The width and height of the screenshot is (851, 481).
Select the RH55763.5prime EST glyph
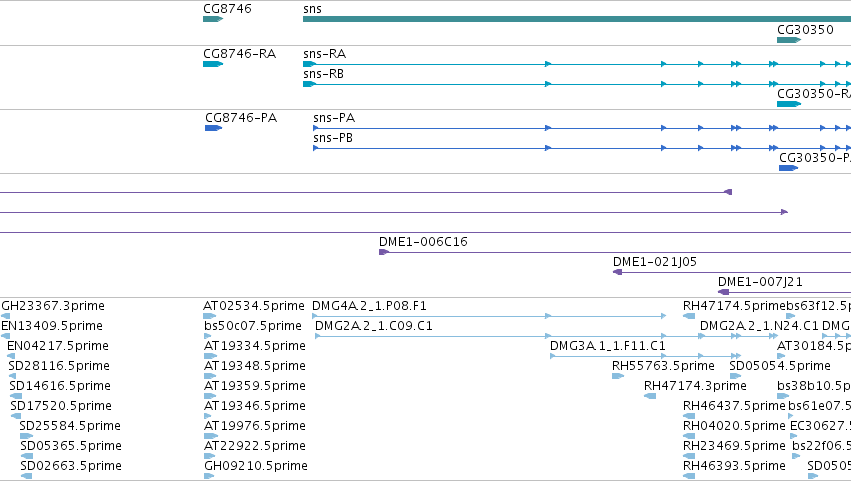[618, 376]
